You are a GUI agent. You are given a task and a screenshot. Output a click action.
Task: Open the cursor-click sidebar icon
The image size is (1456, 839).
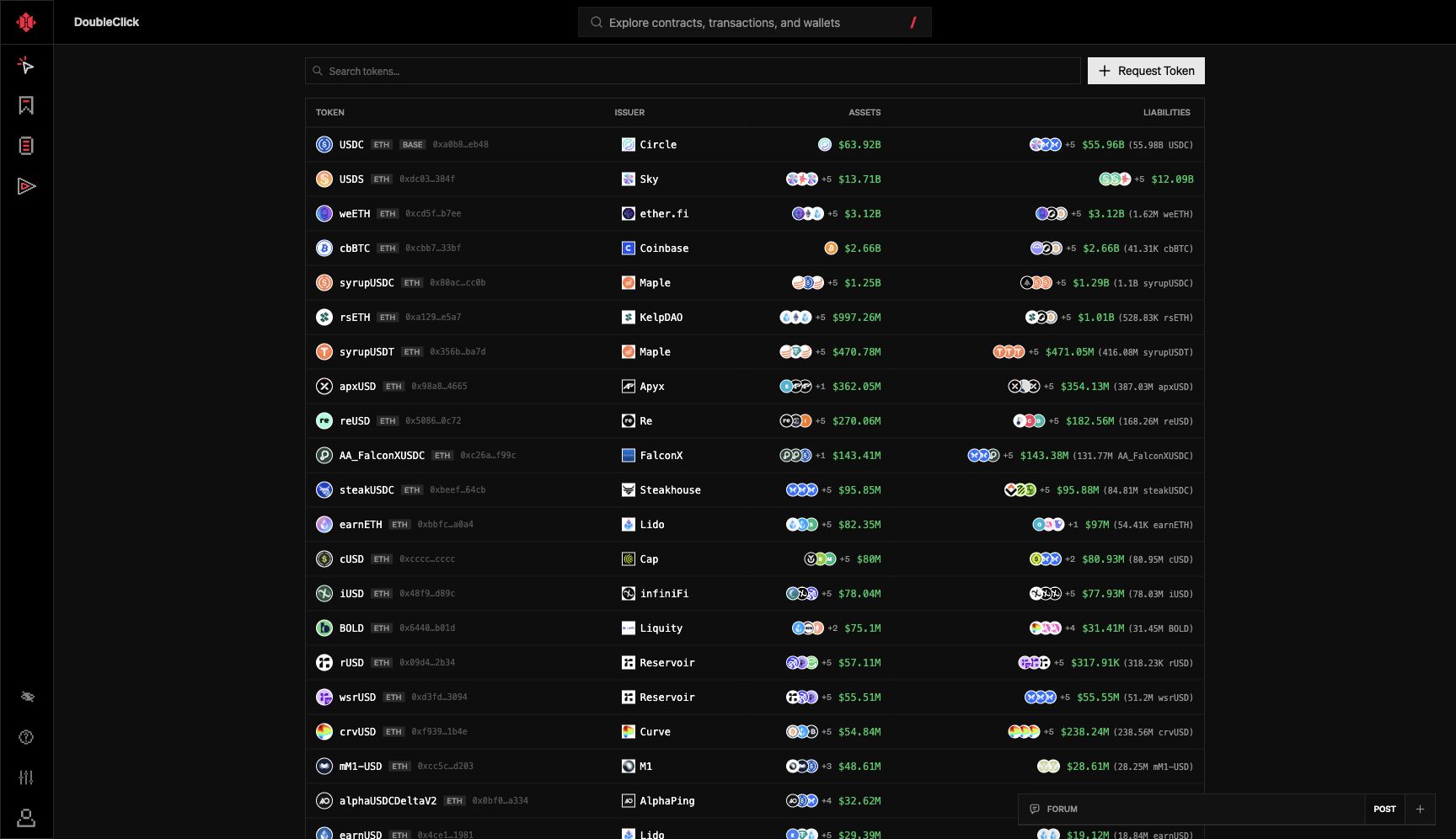(x=26, y=66)
